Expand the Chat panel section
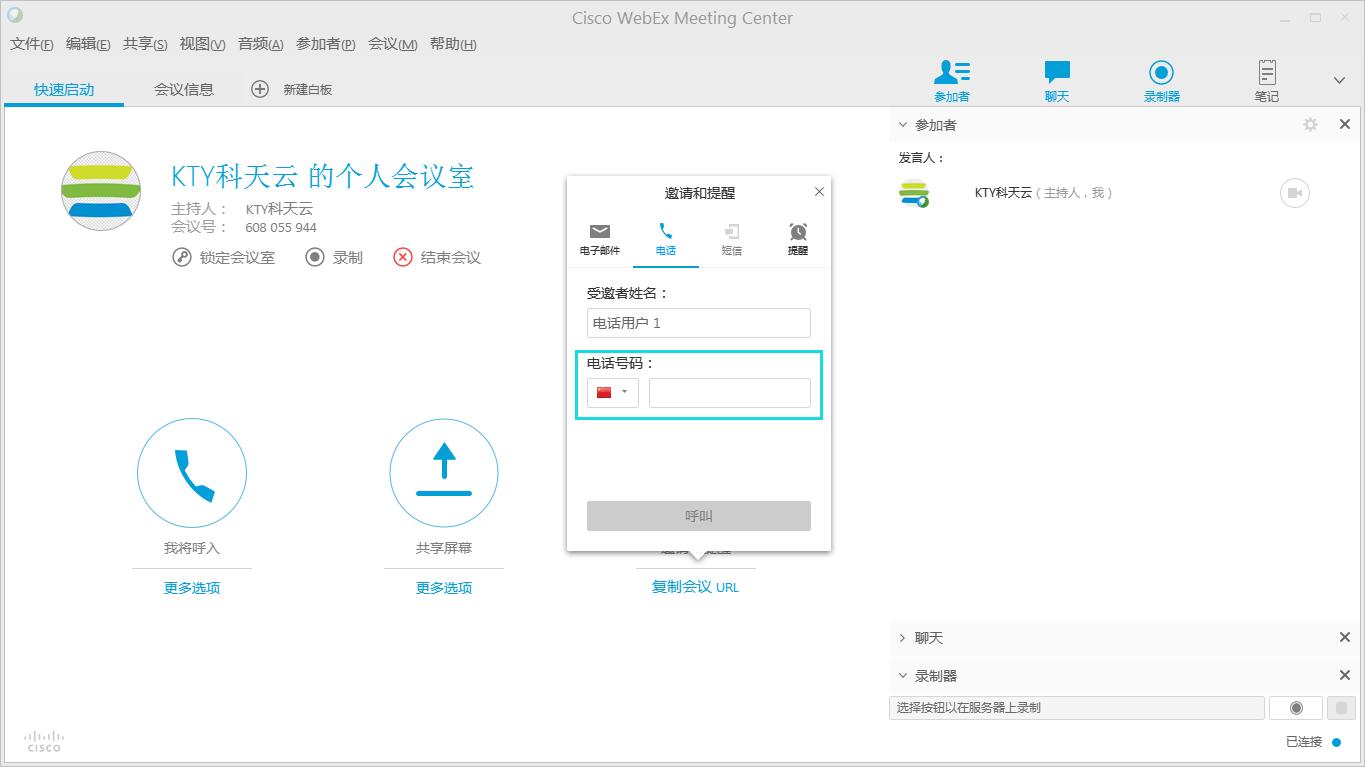The width and height of the screenshot is (1365, 767). coord(903,638)
